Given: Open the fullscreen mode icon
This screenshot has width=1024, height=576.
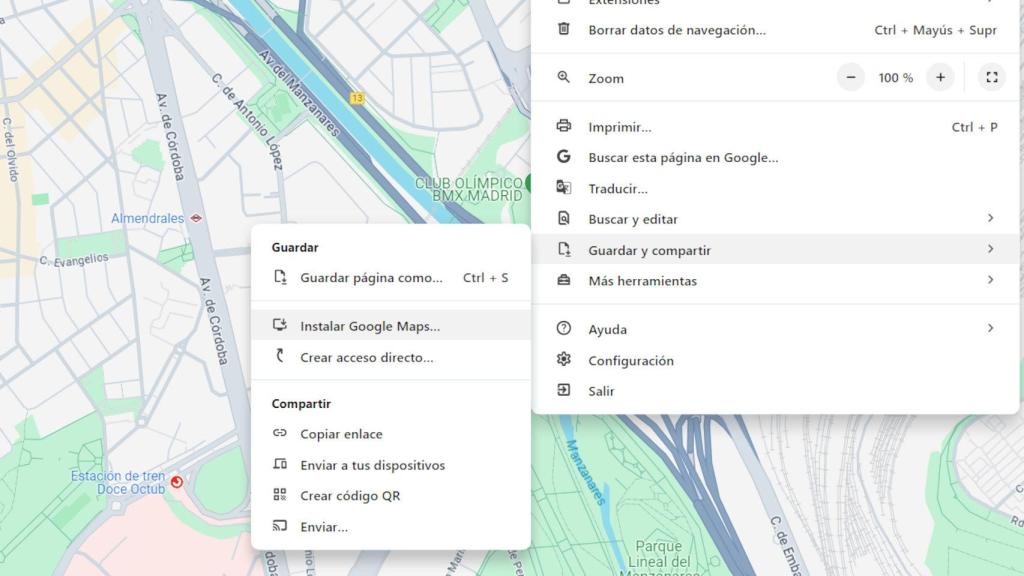Looking at the screenshot, I should click(992, 77).
